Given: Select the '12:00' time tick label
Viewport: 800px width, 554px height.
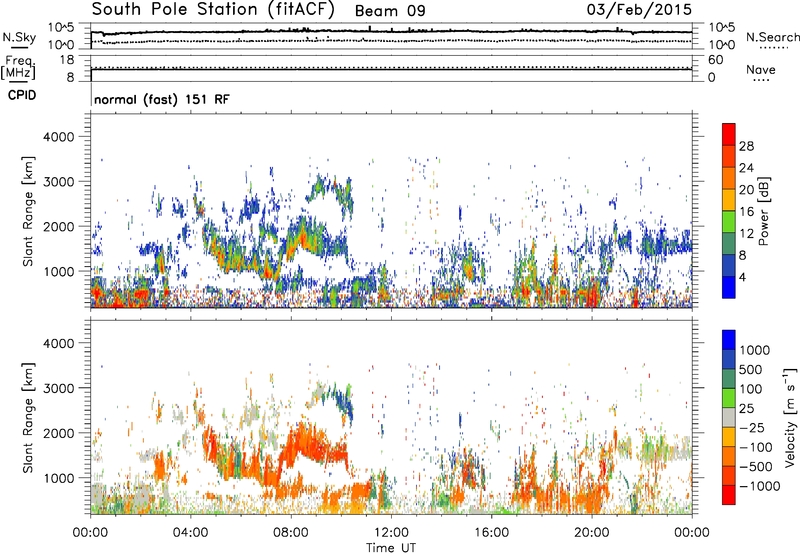Looking at the screenshot, I should [x=391, y=533].
